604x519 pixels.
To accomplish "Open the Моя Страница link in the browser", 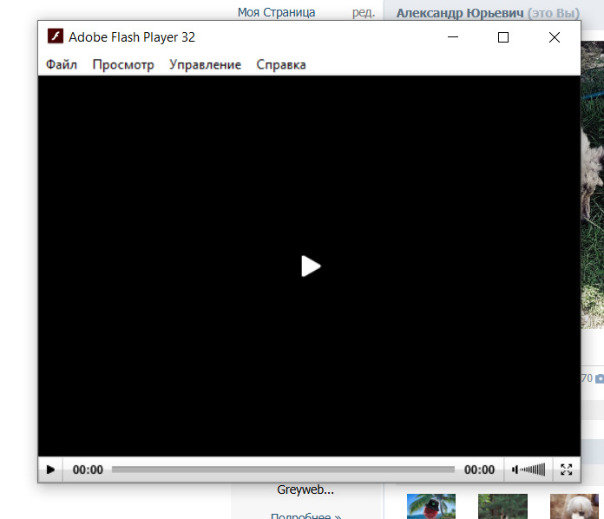I will point(276,12).
